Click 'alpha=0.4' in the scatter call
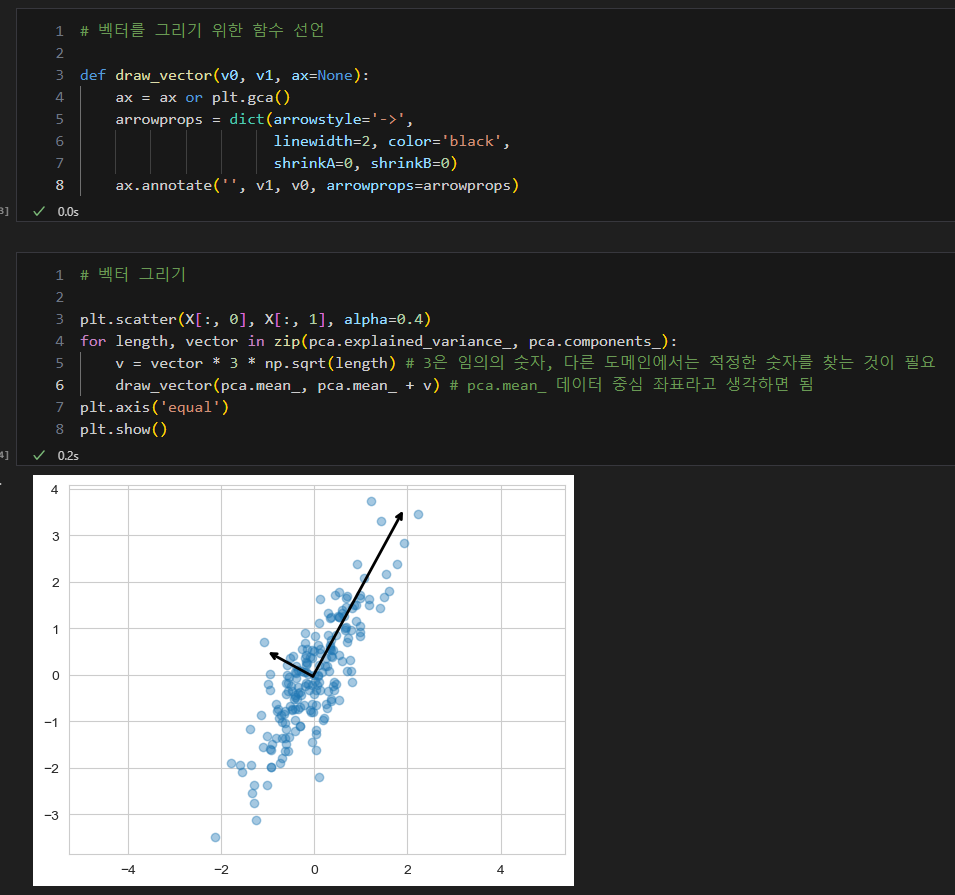Image resolution: width=955 pixels, height=895 pixels. click(x=383, y=319)
